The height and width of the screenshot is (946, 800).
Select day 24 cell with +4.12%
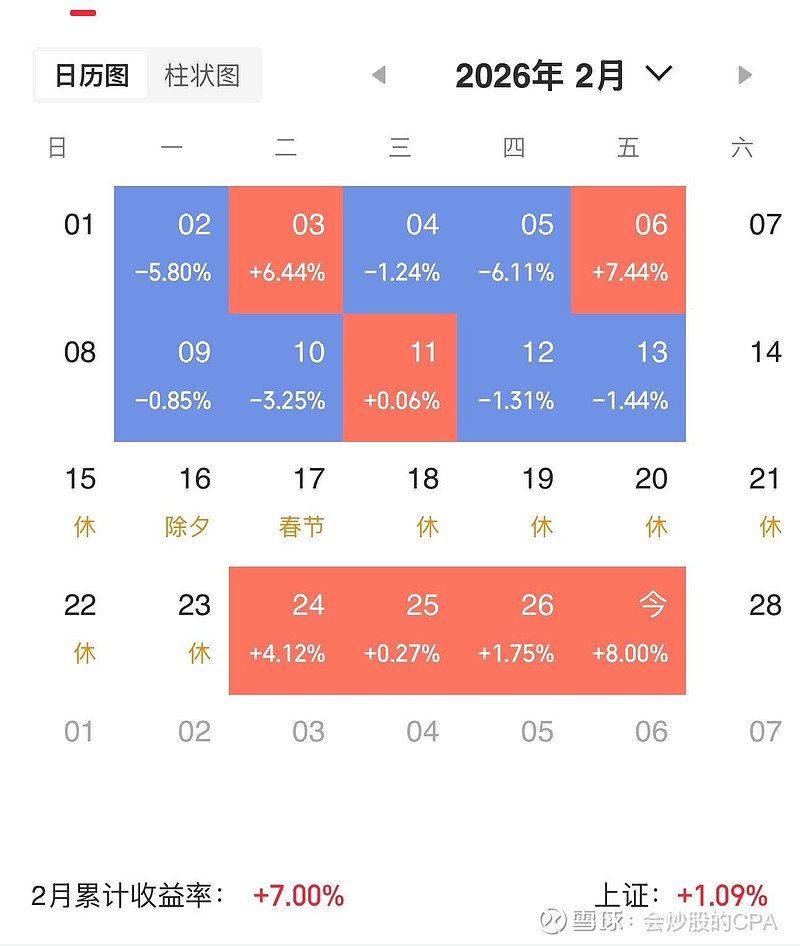(x=286, y=630)
